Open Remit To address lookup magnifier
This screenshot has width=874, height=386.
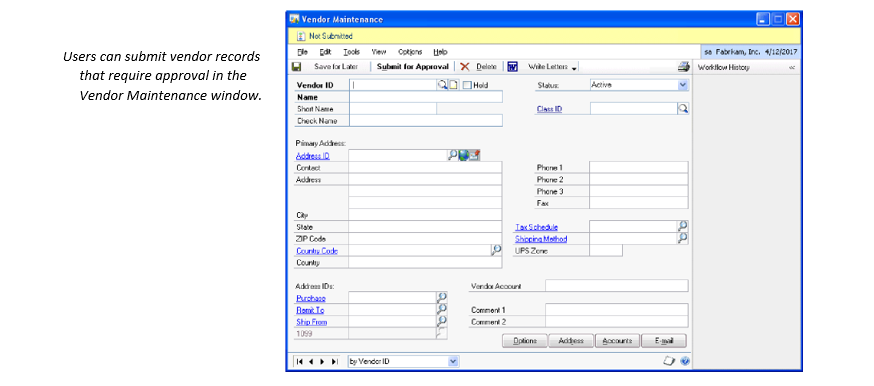pos(442,309)
